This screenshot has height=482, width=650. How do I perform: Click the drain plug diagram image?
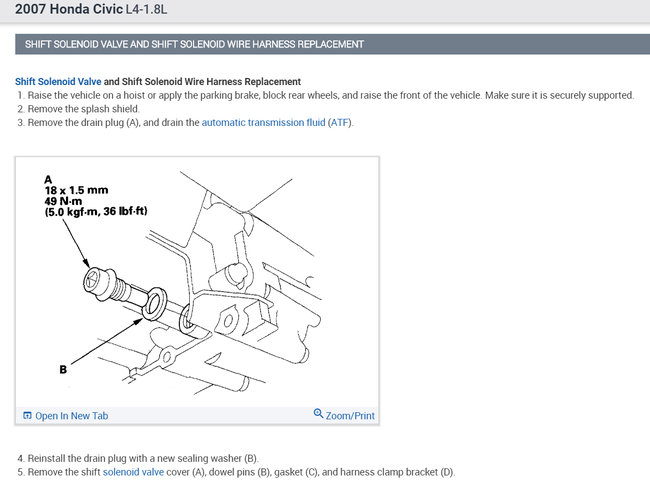[197, 282]
